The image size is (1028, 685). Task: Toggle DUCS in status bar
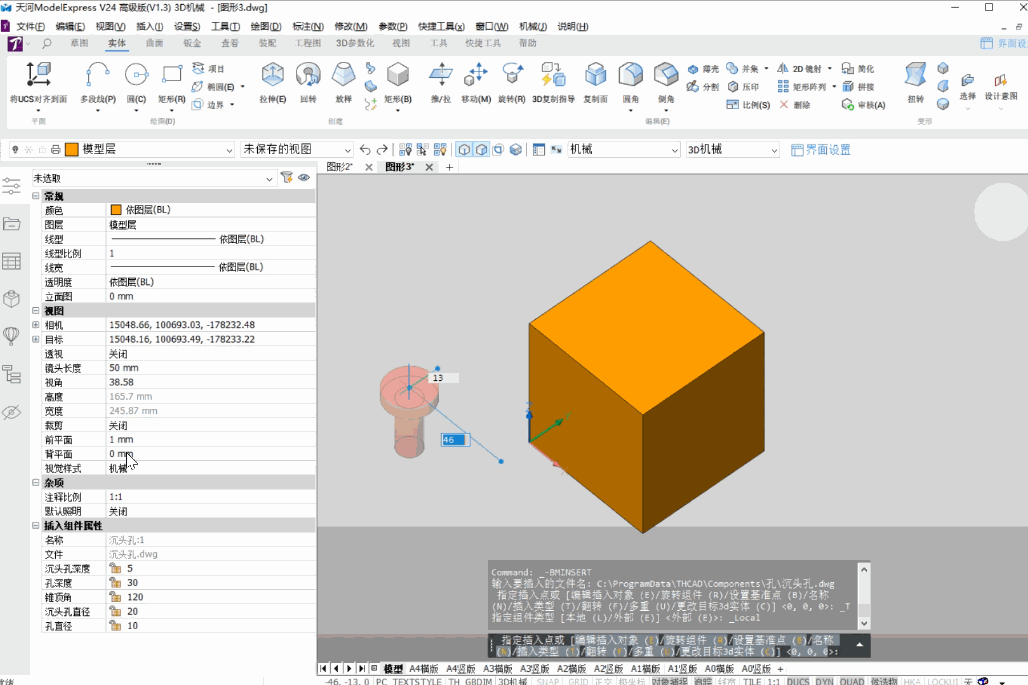coord(798,681)
